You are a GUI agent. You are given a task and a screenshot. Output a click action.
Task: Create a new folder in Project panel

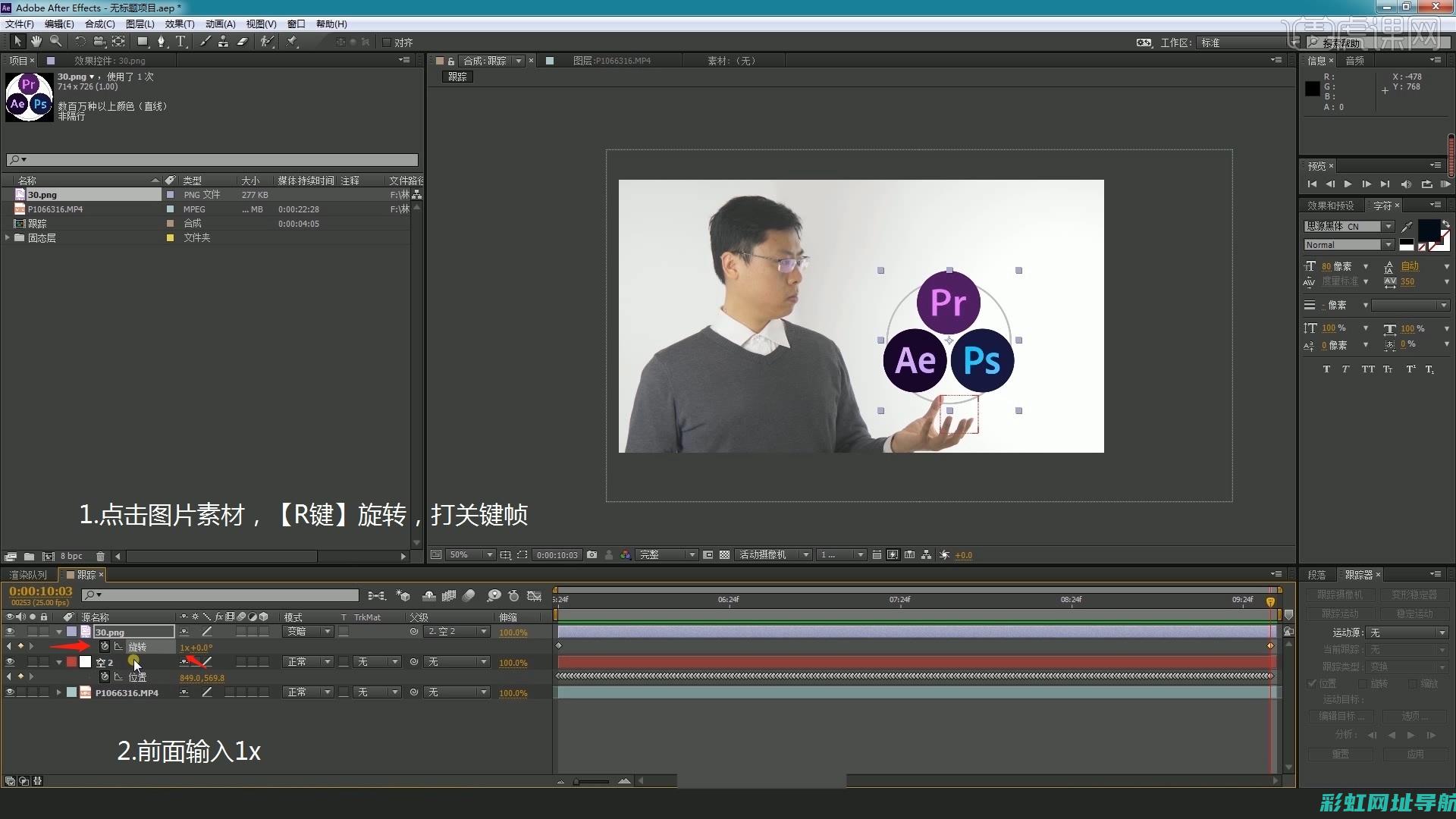click(x=29, y=557)
